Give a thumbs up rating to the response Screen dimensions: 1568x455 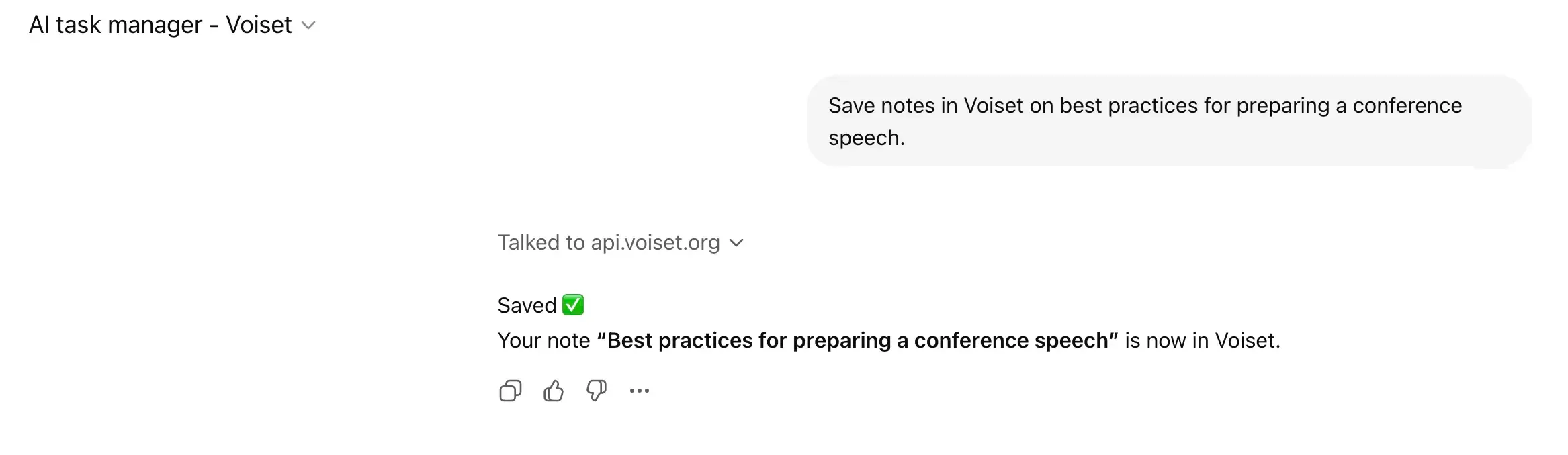[x=552, y=390]
